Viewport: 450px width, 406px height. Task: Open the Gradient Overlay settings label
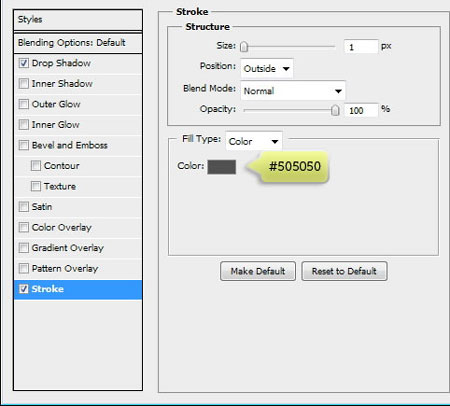click(68, 248)
